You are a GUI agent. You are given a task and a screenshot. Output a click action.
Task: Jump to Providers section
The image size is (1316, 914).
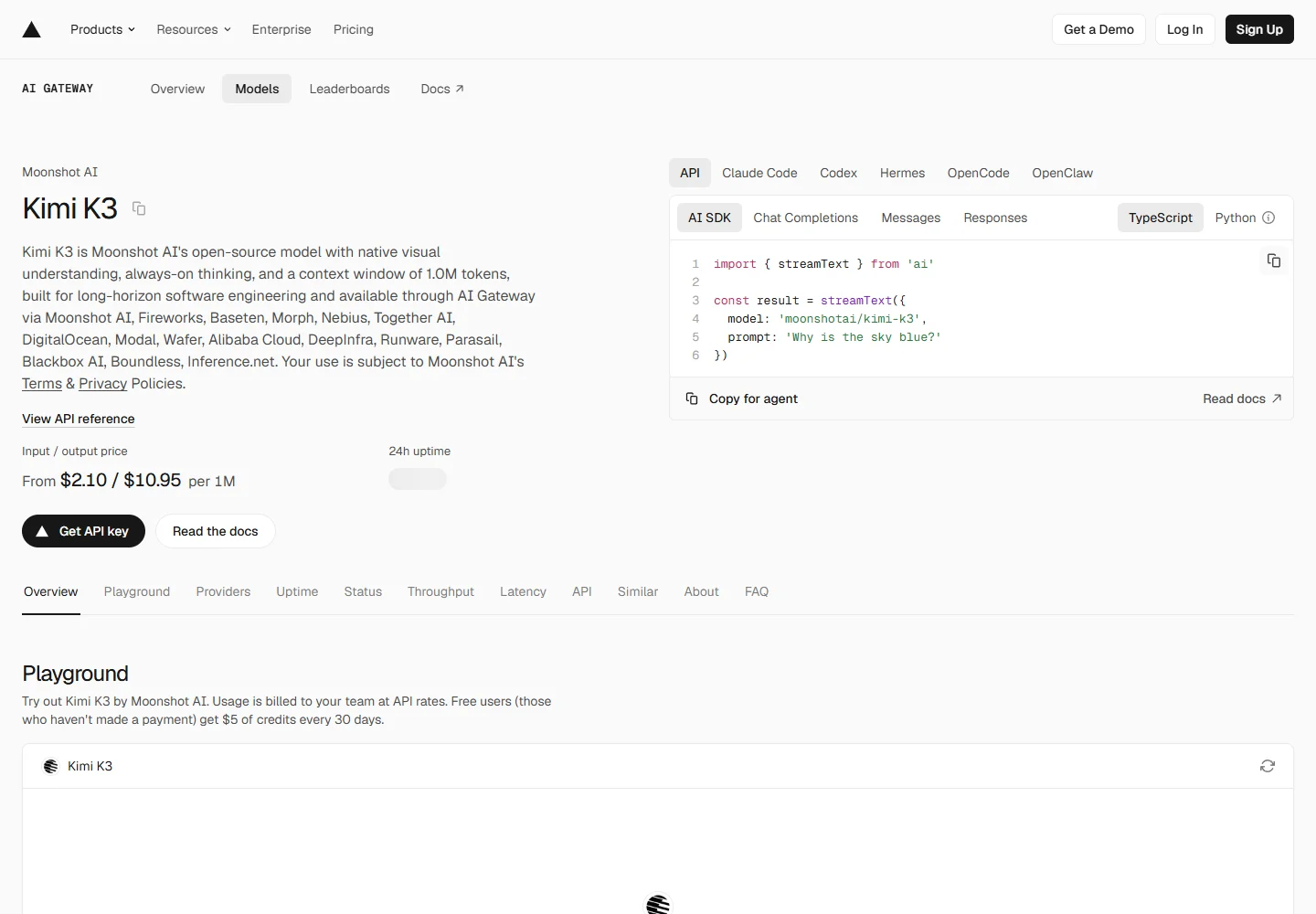[223, 591]
